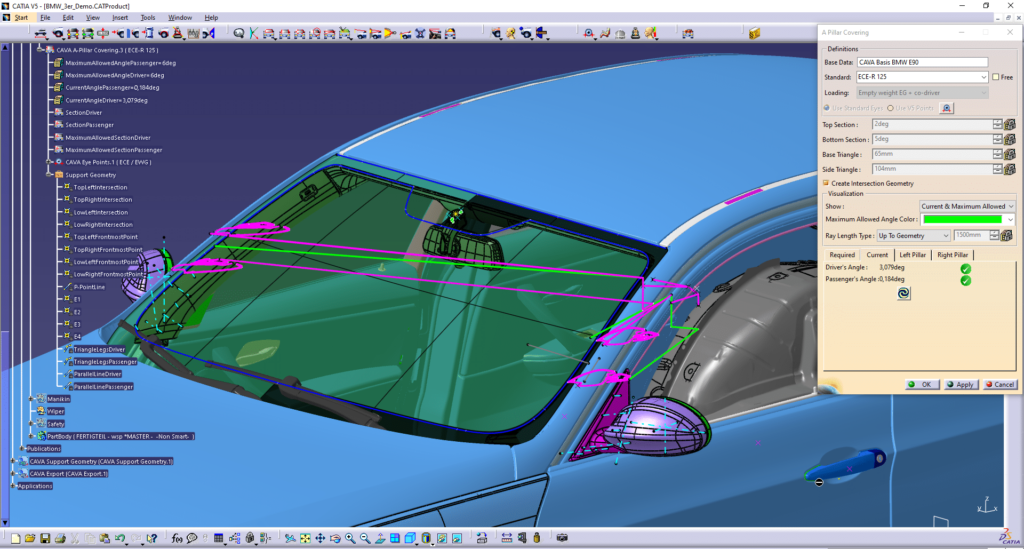This screenshot has width=1024, height=549.
Task: Click the Side Triangle value field
Action: click(x=932, y=170)
